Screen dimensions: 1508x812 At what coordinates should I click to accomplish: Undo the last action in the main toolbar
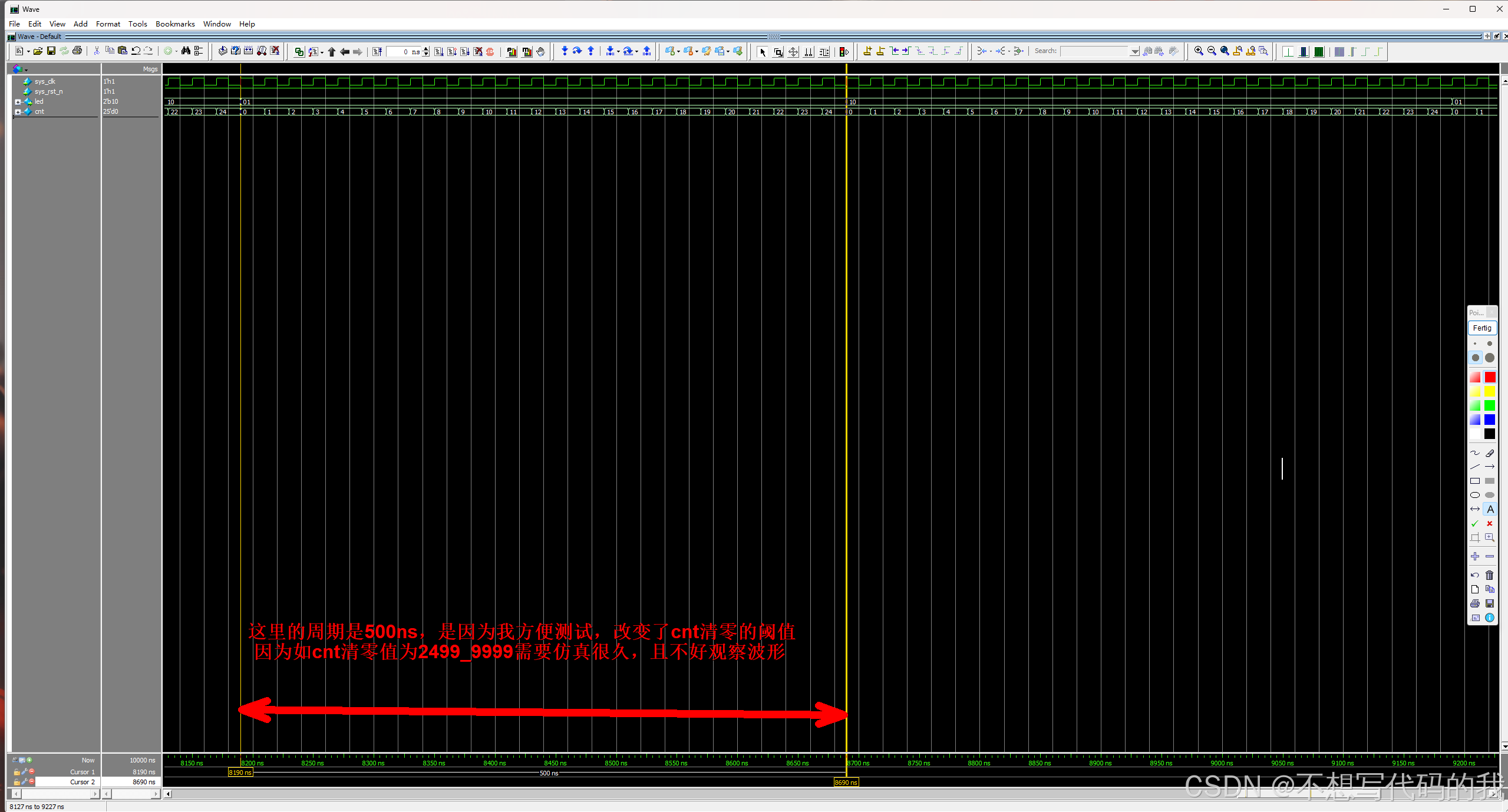(136, 51)
